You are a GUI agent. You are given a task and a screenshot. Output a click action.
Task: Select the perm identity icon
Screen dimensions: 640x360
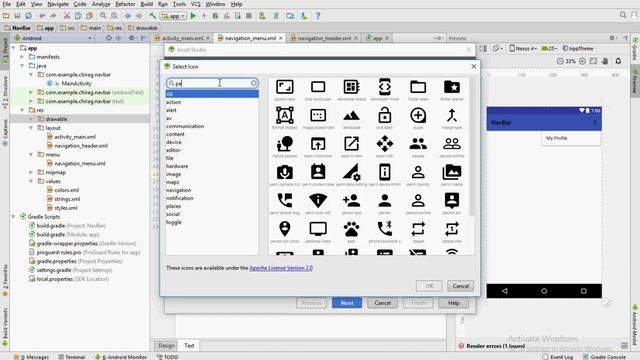[x=418, y=172]
